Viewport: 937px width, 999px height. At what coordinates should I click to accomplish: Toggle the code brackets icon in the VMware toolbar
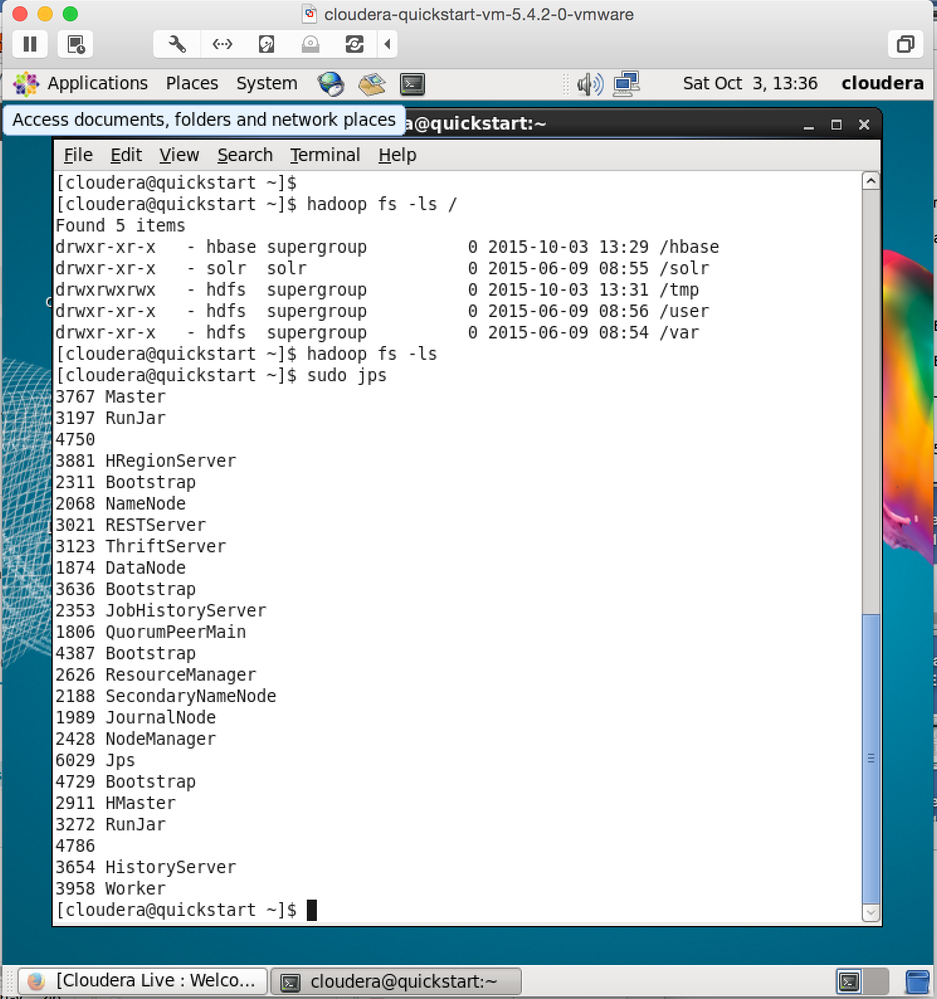pos(221,44)
